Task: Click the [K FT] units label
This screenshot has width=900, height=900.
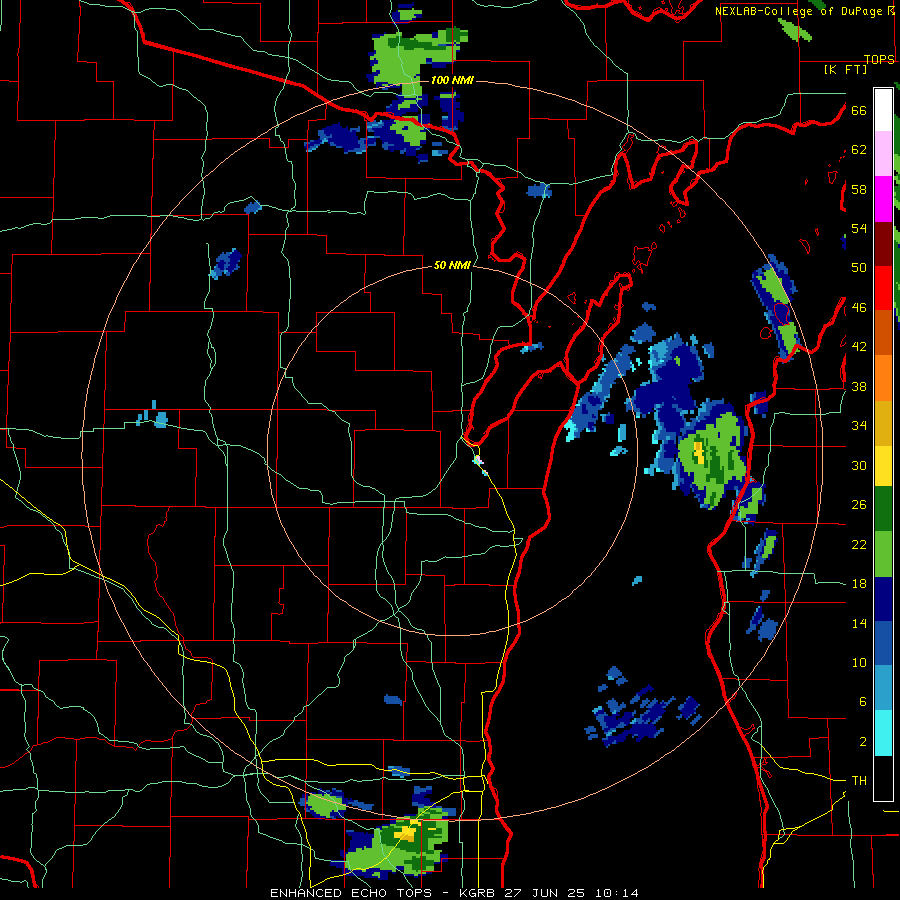Action: [x=845, y=69]
